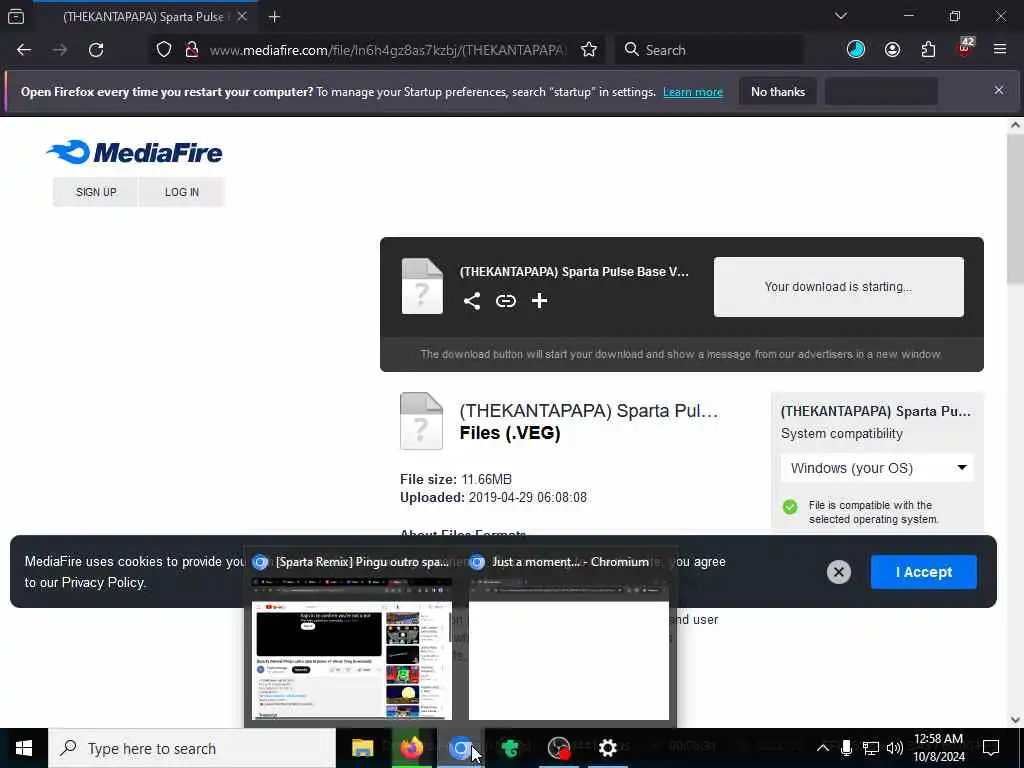This screenshot has width=1024, height=768.
Task: Click the extension icon with badge 42
Action: coord(965,48)
